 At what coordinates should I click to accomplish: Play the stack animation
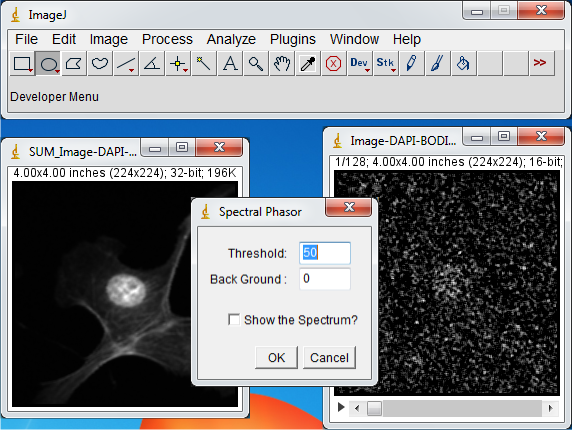pyautogui.click(x=341, y=407)
